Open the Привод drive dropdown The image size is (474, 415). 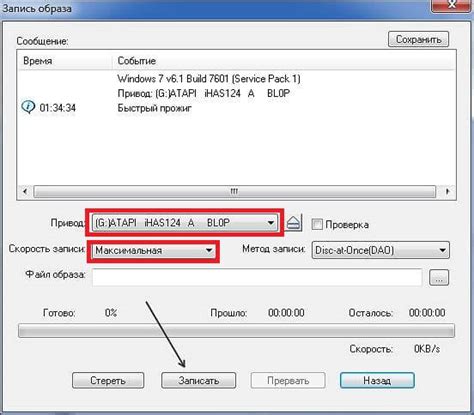click(185, 222)
